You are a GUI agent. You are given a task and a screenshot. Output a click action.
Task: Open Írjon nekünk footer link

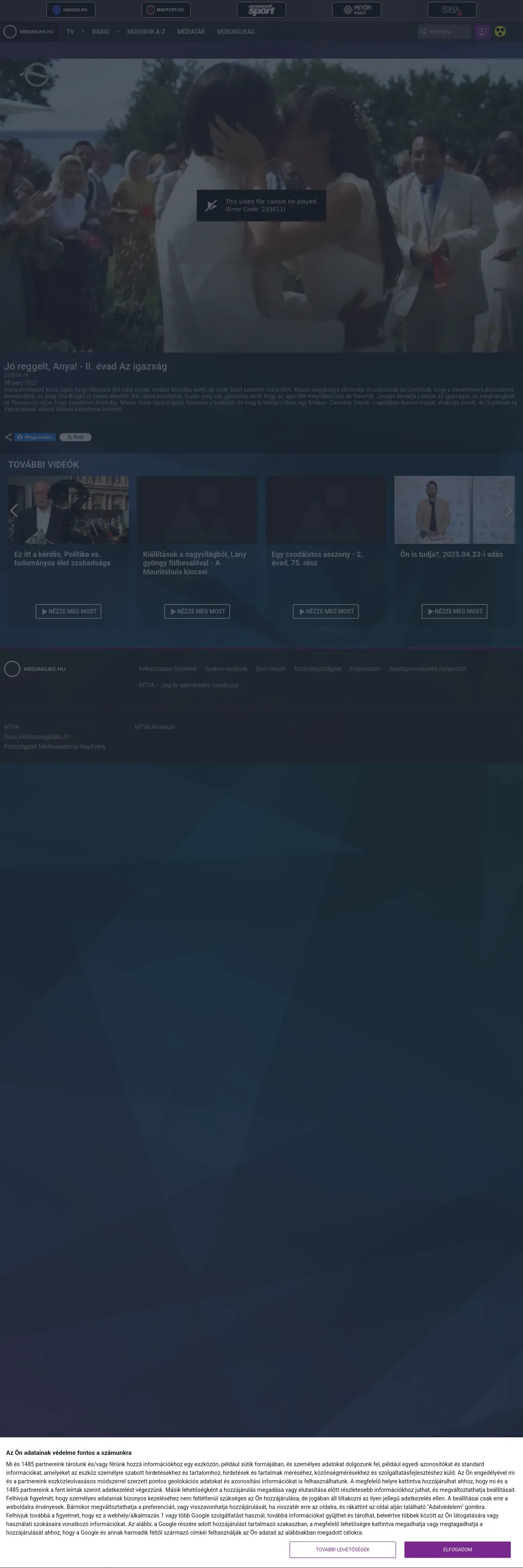coord(270,669)
